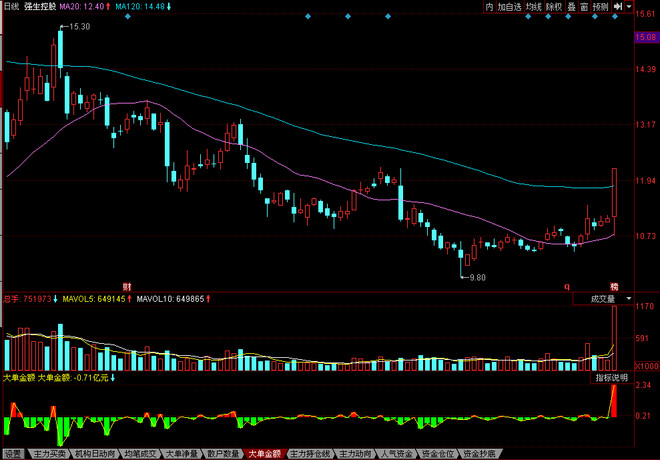Click the 1170 volume axis label
The height and width of the screenshot is (460, 660).
644,306
